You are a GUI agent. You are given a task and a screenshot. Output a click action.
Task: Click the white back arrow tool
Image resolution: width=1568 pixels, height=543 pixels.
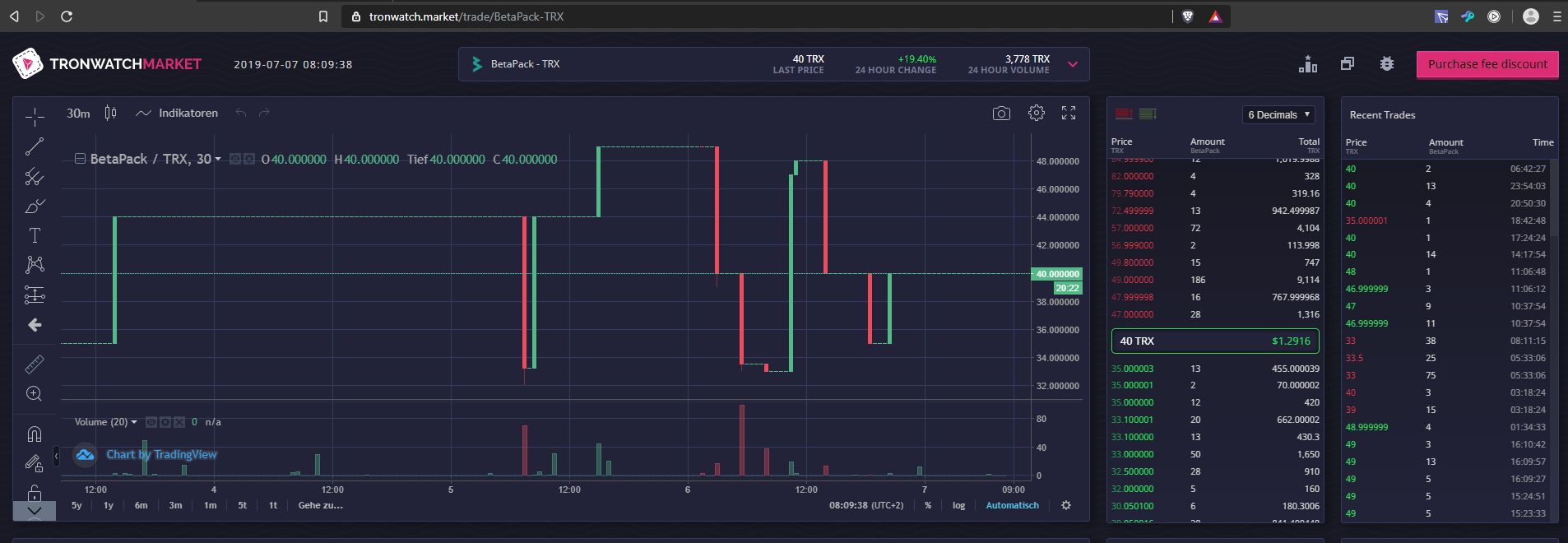tap(35, 325)
